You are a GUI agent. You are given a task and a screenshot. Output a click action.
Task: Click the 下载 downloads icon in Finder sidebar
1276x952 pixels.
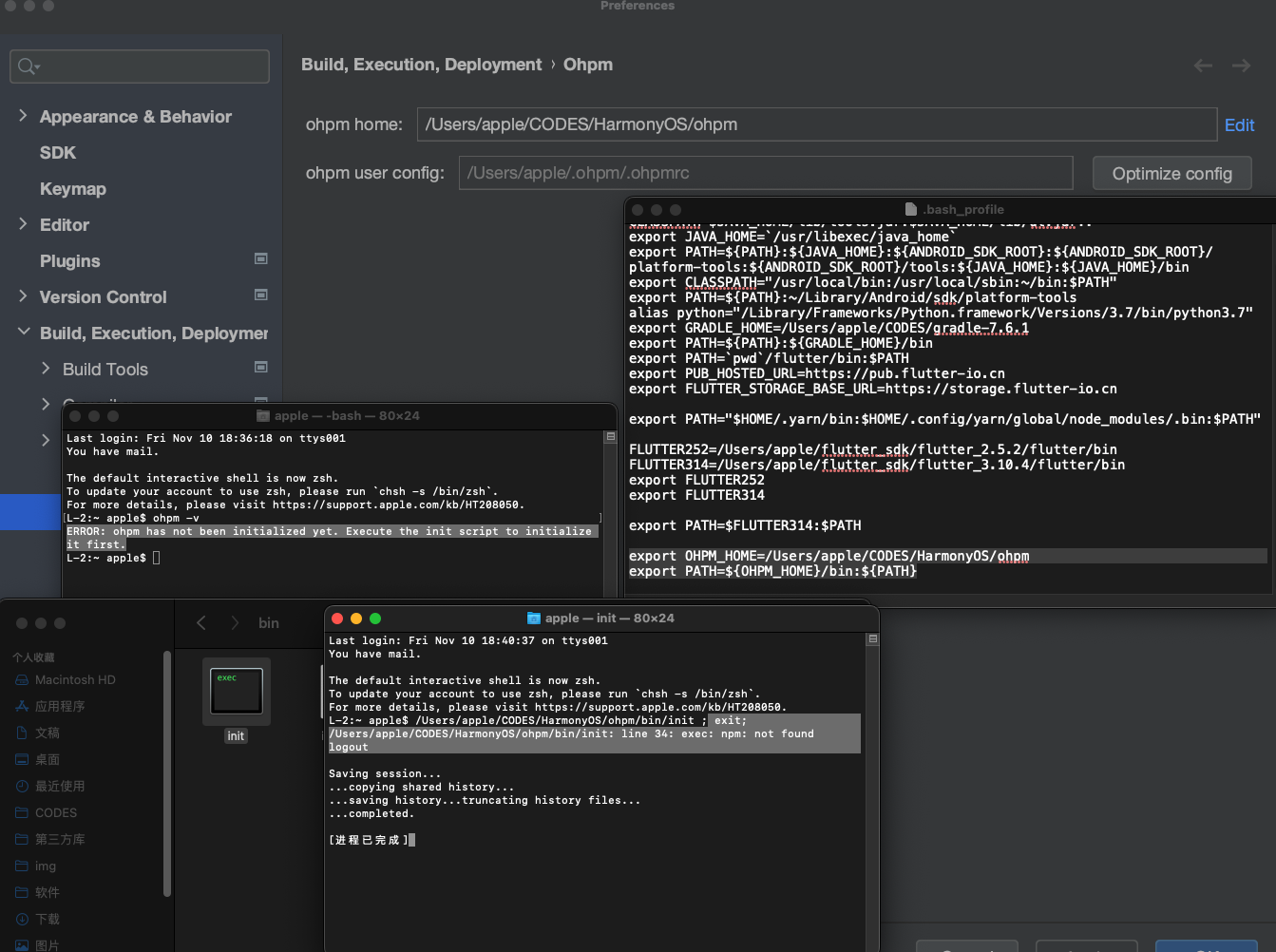(x=22, y=920)
